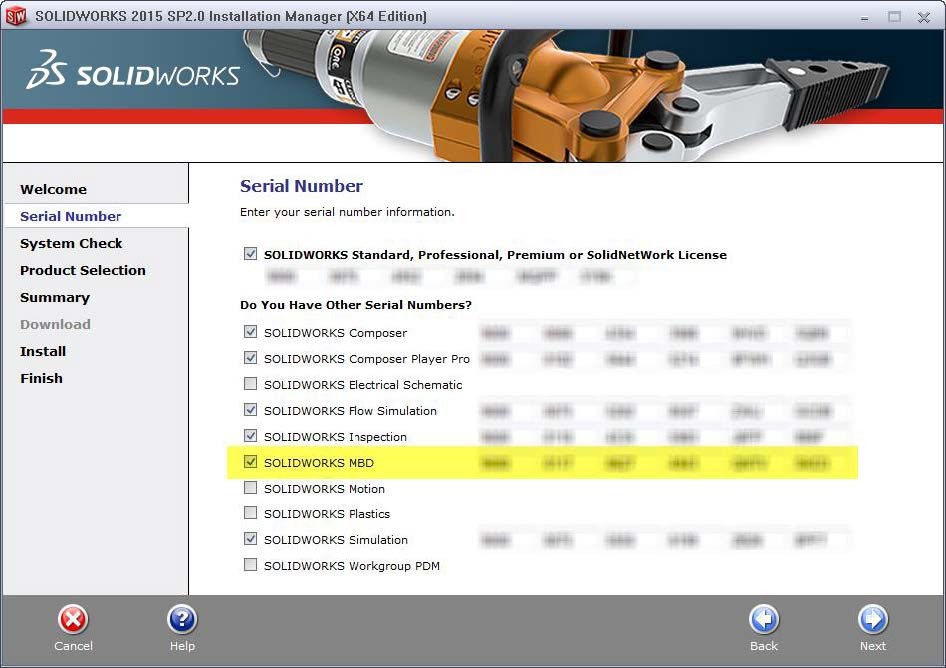Click the SOLIDWORKS Simulation serial number field

(x=664, y=540)
